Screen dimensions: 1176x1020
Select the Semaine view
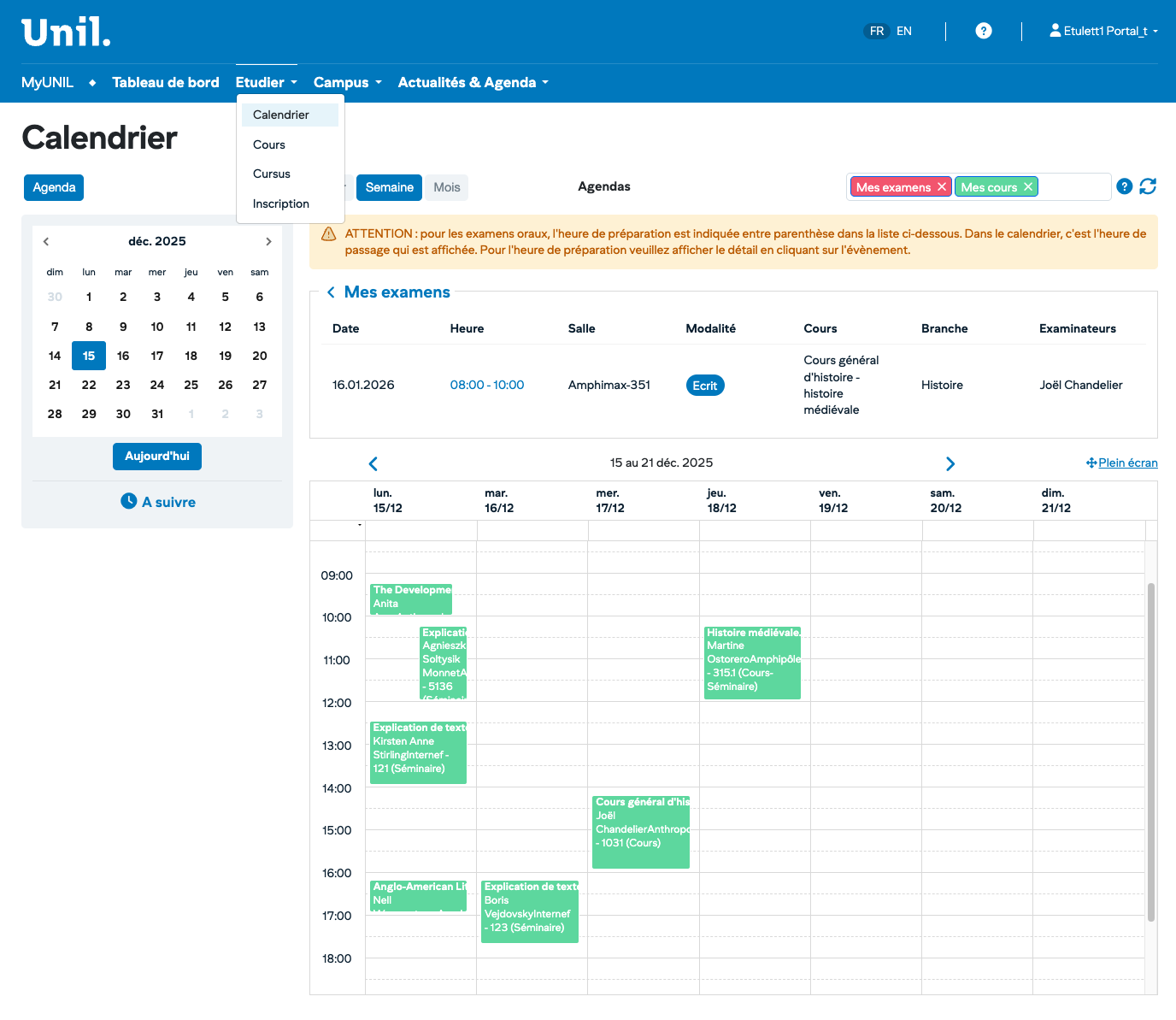(389, 187)
